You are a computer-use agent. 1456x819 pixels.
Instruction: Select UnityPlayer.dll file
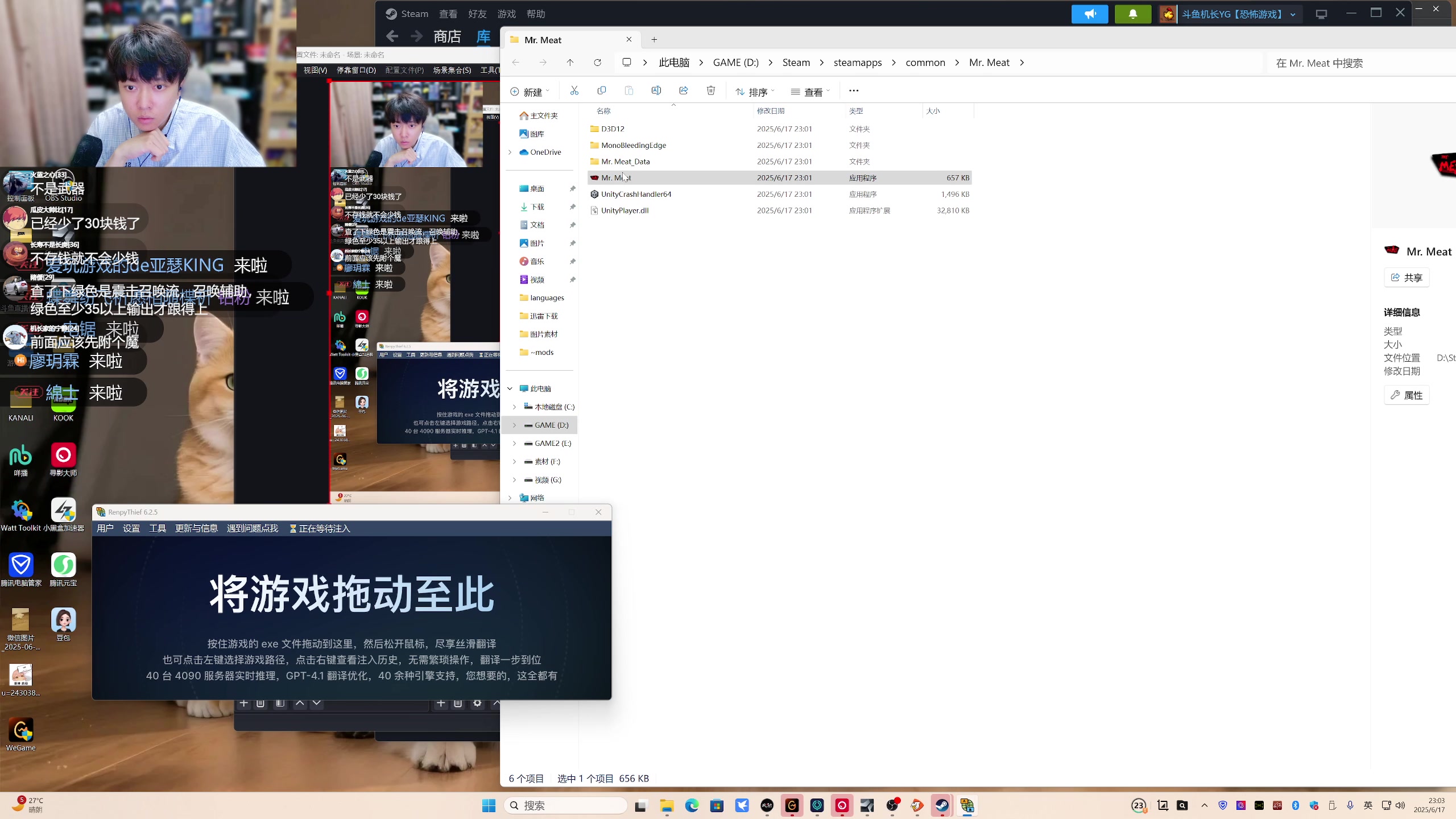click(x=779, y=210)
